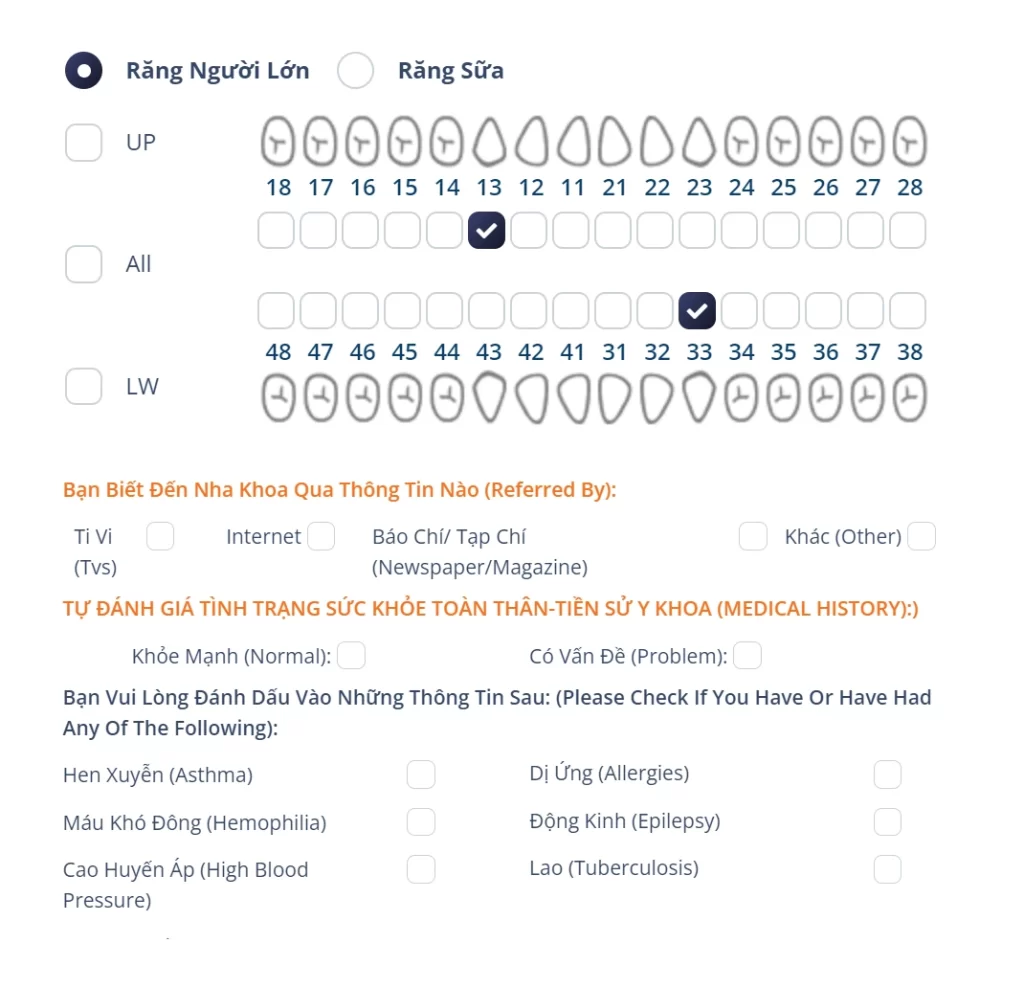Viewport: 1024px width, 988px height.
Task: Click the upper tooth 28 icon
Action: point(909,143)
